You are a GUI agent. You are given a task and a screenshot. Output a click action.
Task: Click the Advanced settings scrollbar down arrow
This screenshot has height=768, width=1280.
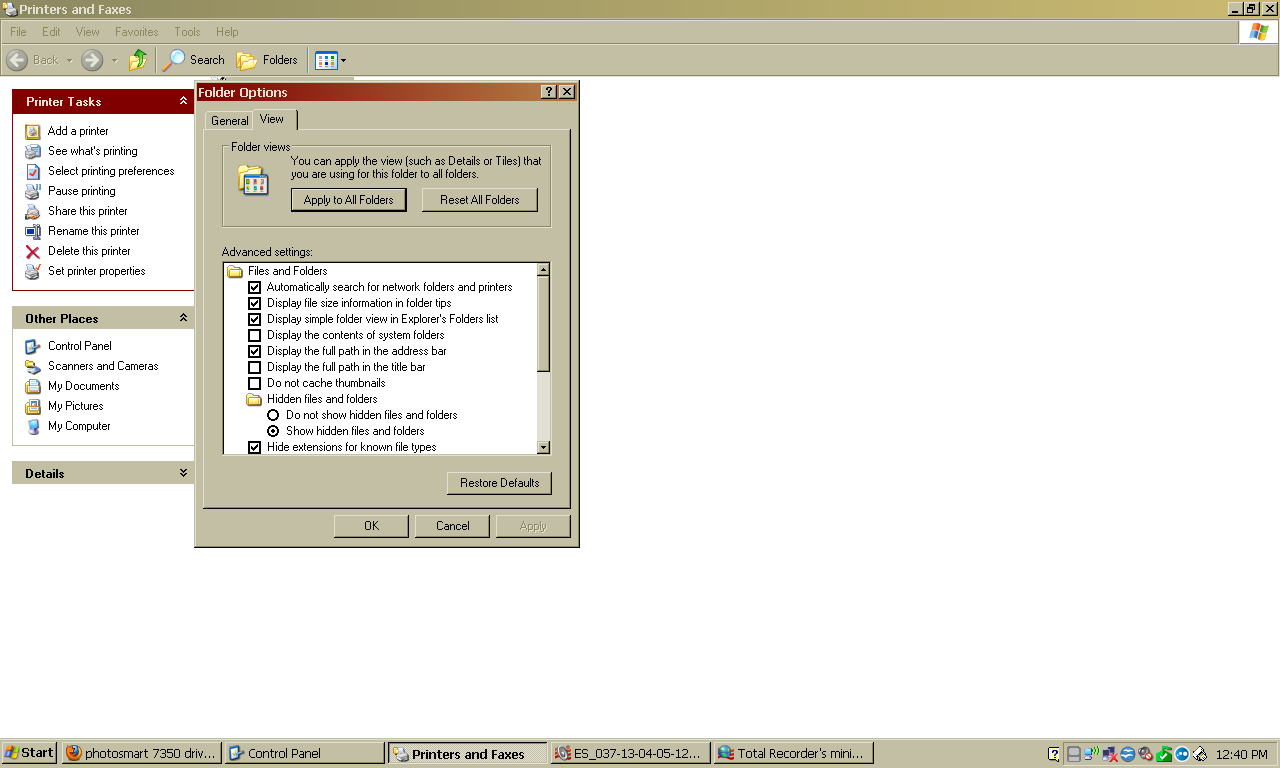543,448
